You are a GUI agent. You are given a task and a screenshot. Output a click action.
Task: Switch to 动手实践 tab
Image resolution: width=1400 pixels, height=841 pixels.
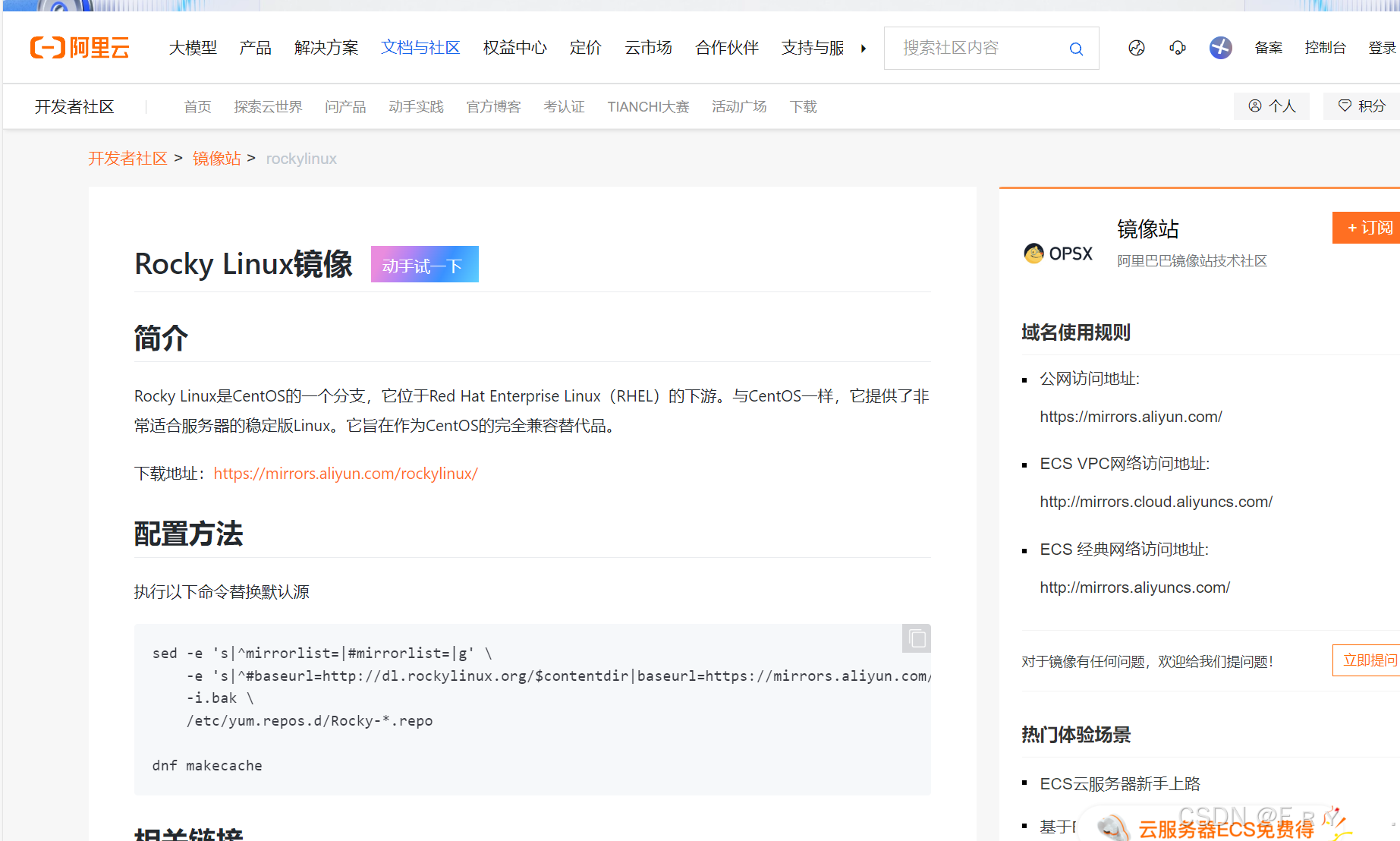pos(416,107)
